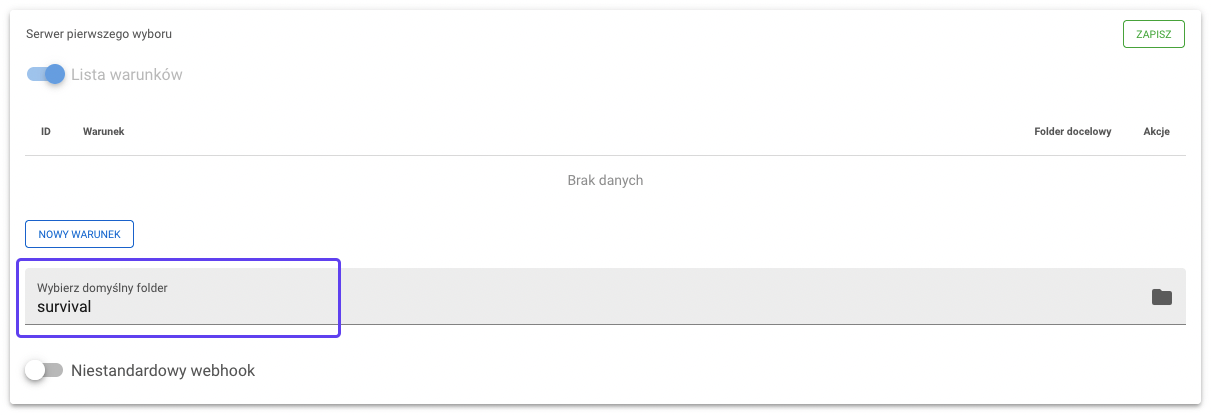Click the white knob of webhook switch
1211x415 pixels.
[x=36, y=371]
